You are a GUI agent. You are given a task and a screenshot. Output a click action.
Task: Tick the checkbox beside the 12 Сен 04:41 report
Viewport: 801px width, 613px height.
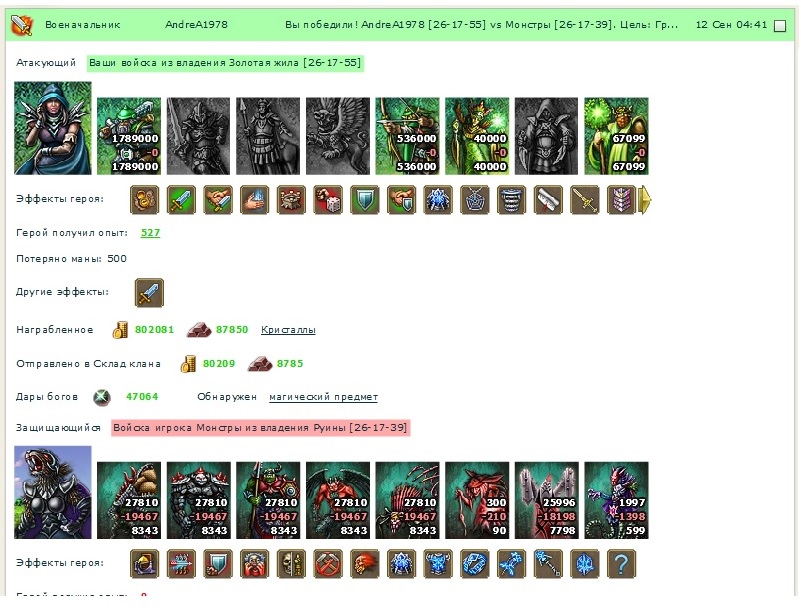tap(780, 26)
